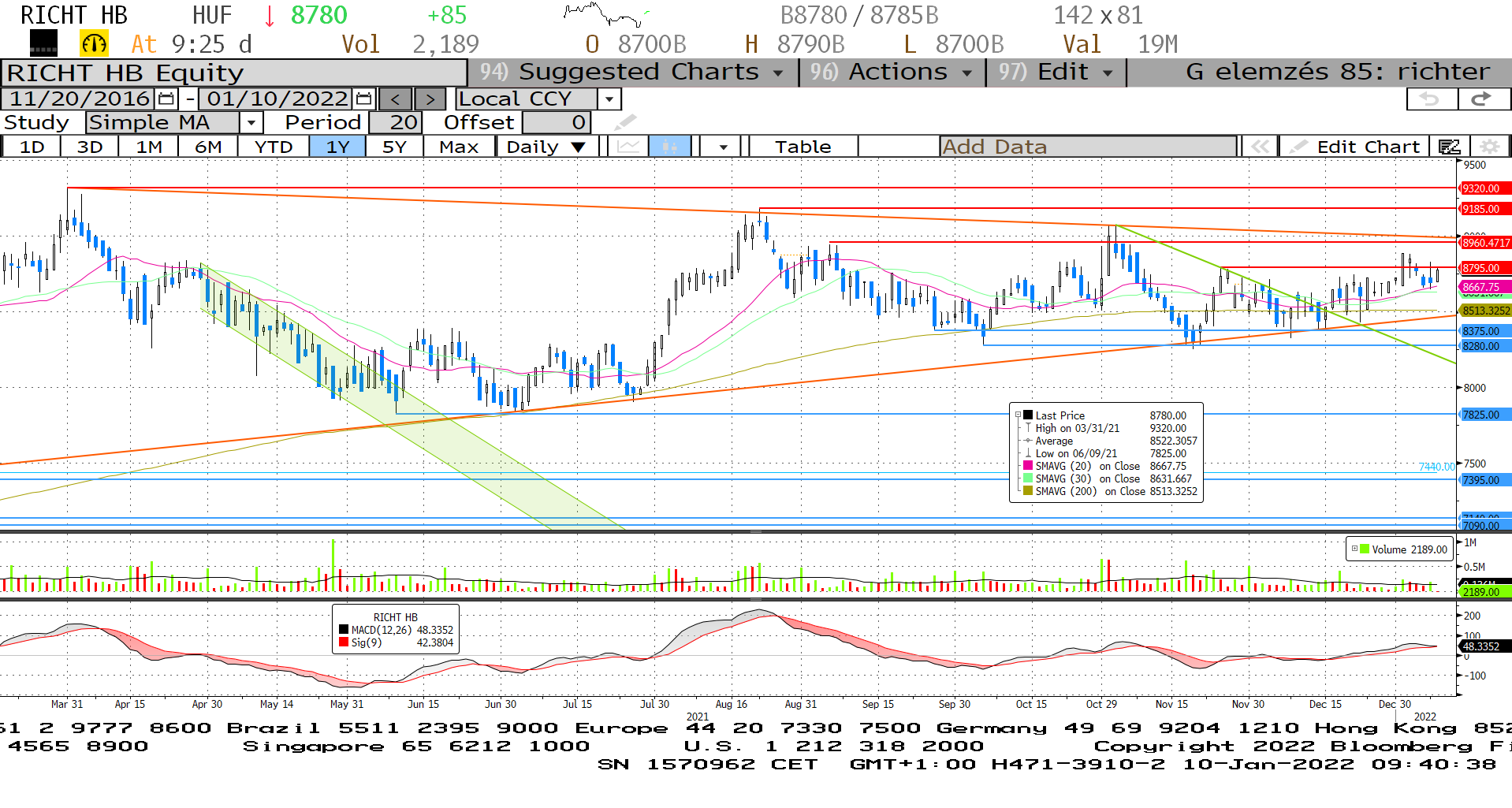The image size is (1512, 808).
Task: Open the start date calendar picker
Action: point(166,99)
